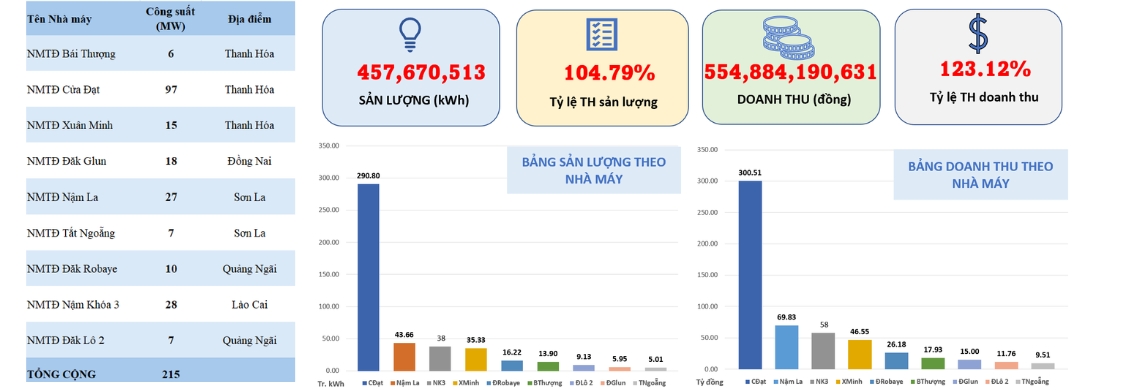Click the orange Nậm La bar labeled 43.66
Image resolution: width=1130 pixels, height=390 pixels.
tap(404, 357)
